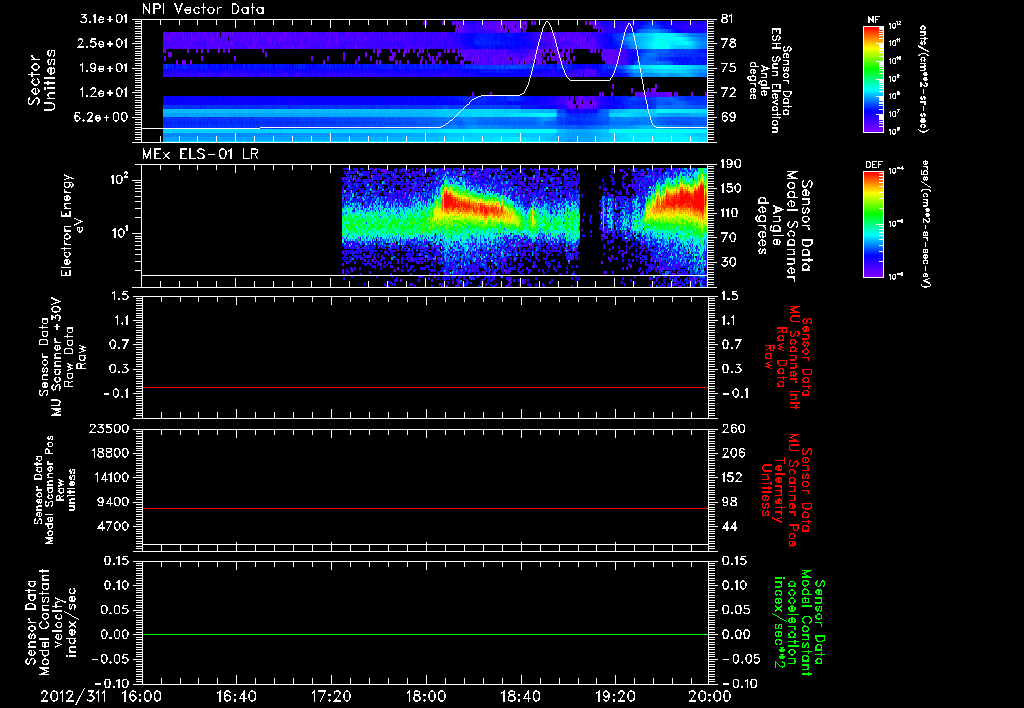Click the red 'MU Scanner Pos Telemetry' label

pyautogui.click(x=786, y=490)
